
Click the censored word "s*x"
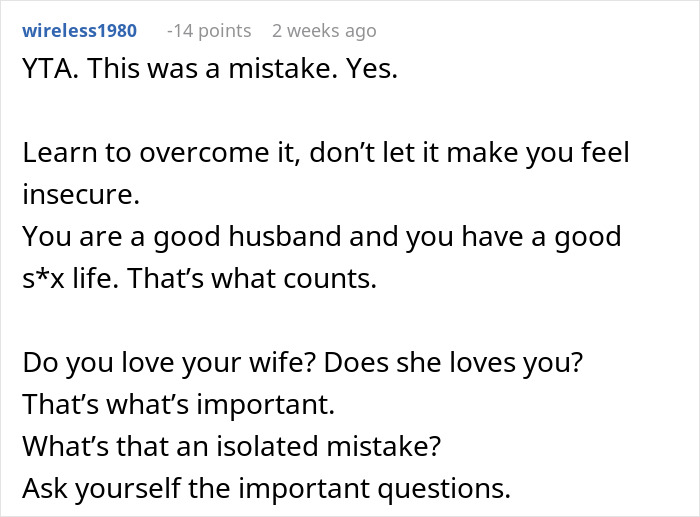pos(43,279)
